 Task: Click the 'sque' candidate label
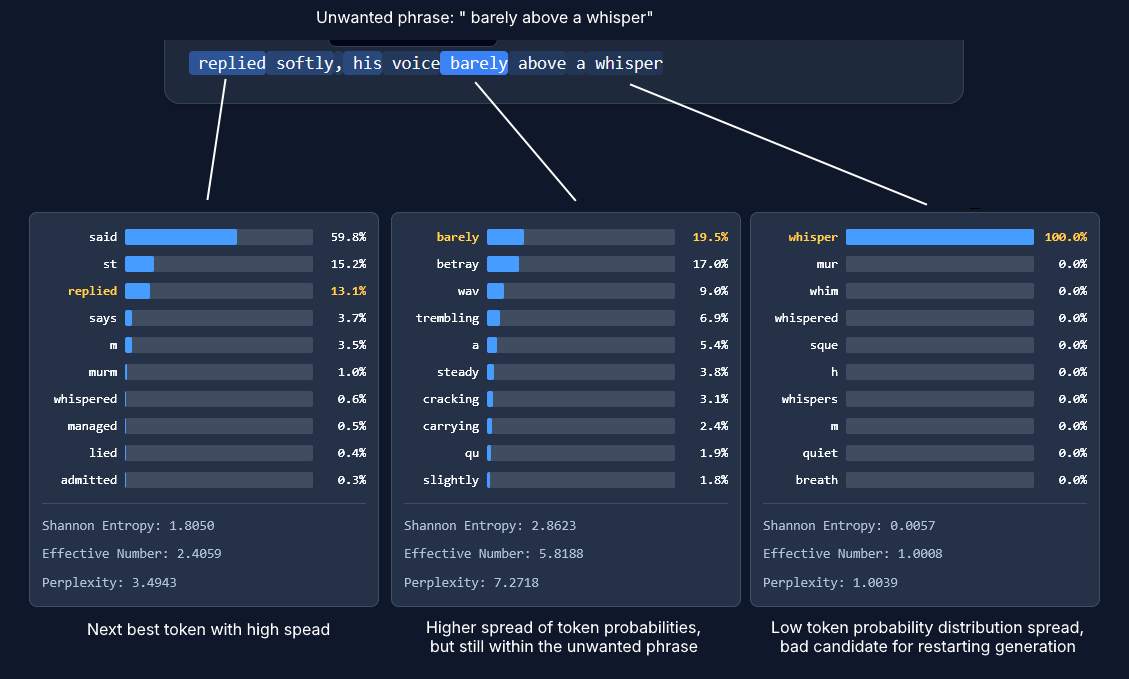click(824, 346)
